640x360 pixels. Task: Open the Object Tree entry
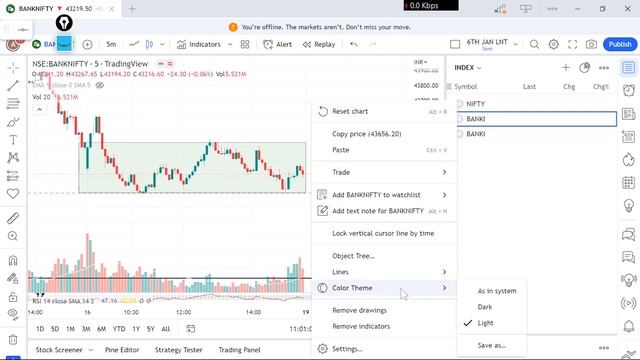pos(384,256)
